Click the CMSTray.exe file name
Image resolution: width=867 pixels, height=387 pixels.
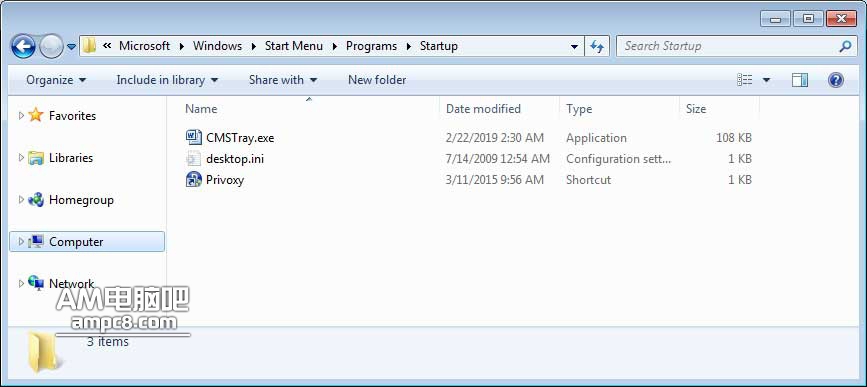point(240,138)
